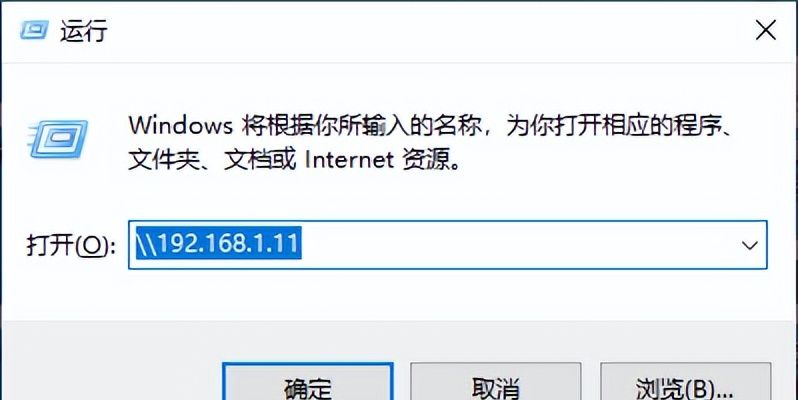The width and height of the screenshot is (798, 400).
Task: Click the highlighted \\192.168.1.11 text
Action: pyautogui.click(x=218, y=243)
